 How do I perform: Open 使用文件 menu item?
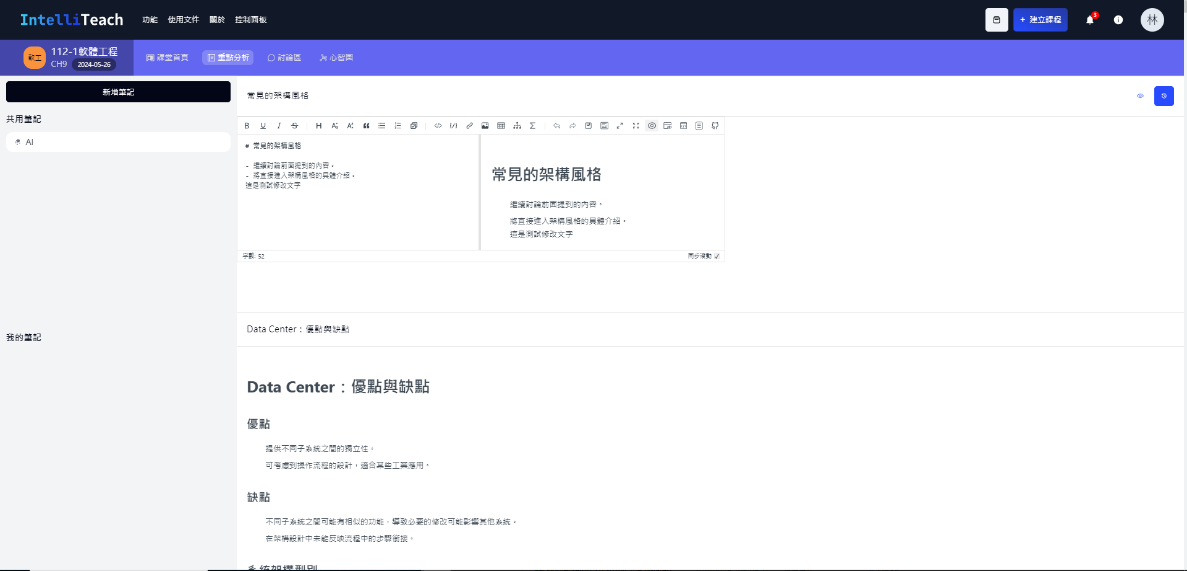tap(183, 20)
